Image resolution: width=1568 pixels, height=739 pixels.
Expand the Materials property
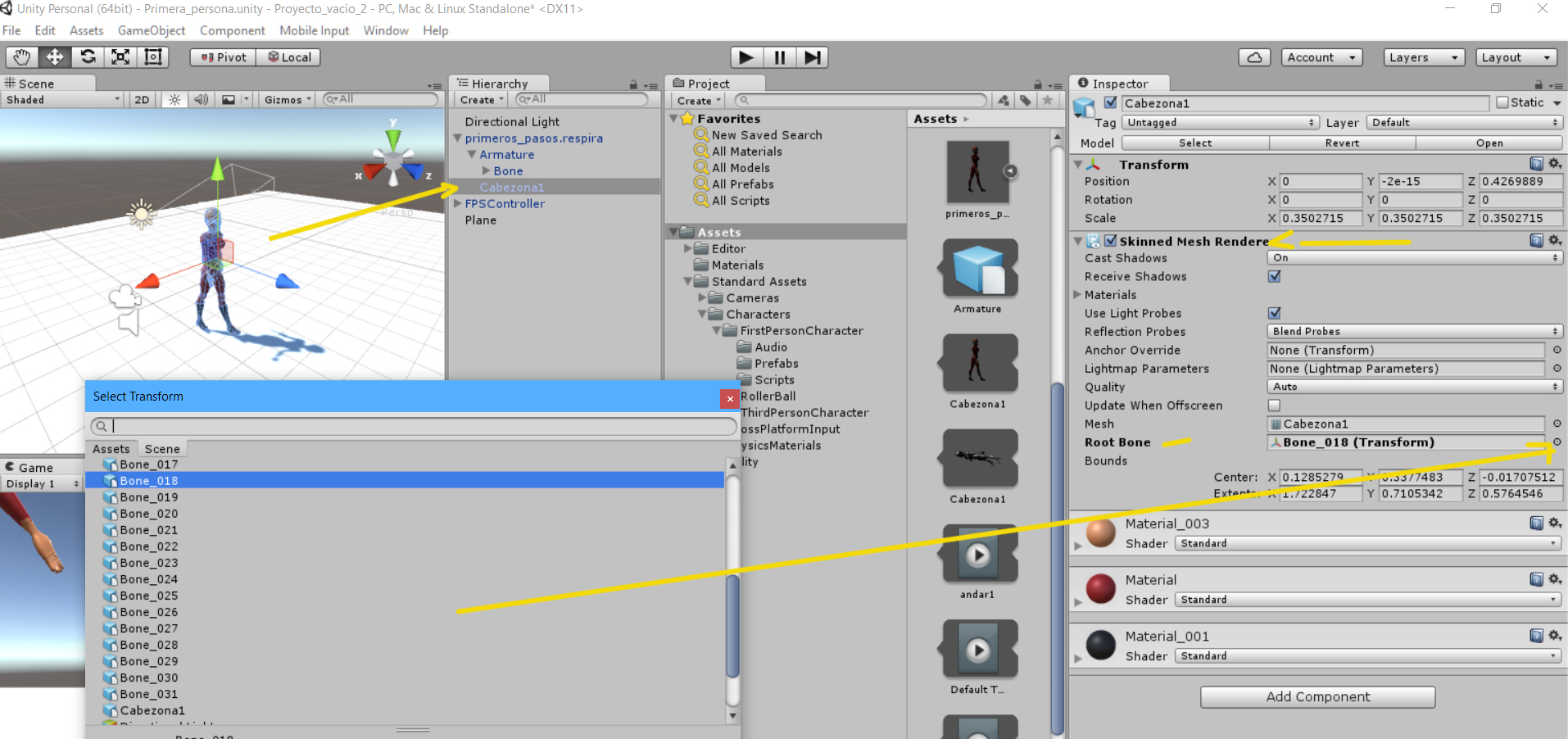[1078, 295]
